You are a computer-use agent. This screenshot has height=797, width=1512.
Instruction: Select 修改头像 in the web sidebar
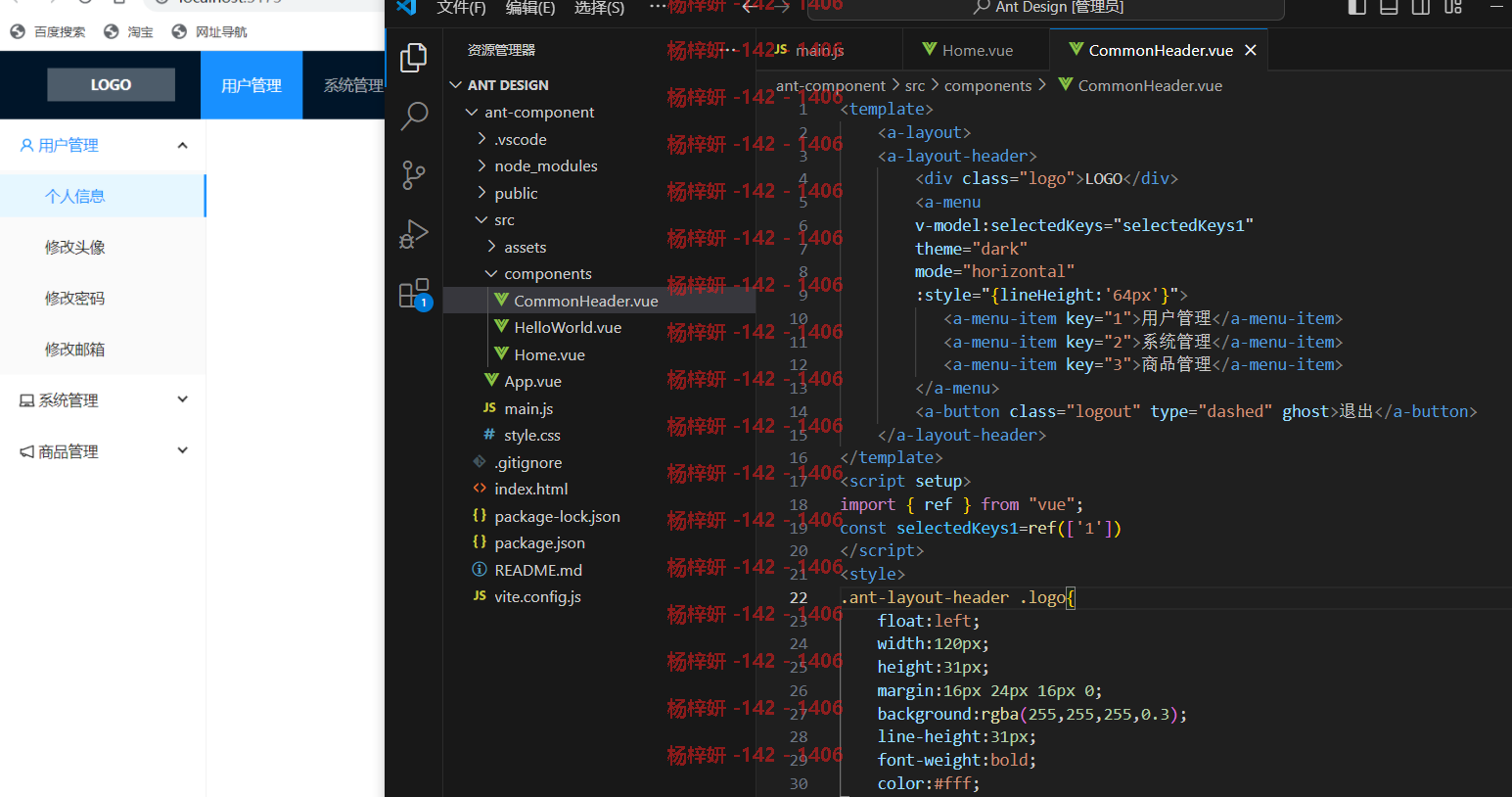click(x=103, y=247)
